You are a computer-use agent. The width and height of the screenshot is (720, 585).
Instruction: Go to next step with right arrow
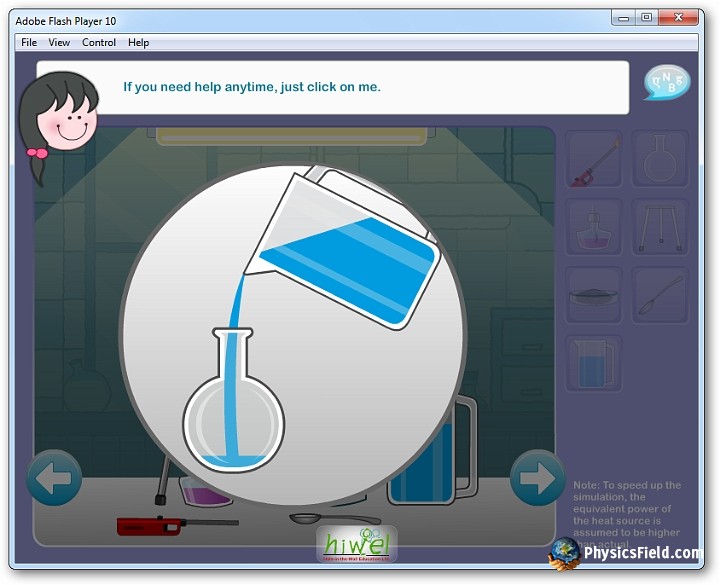pos(537,478)
